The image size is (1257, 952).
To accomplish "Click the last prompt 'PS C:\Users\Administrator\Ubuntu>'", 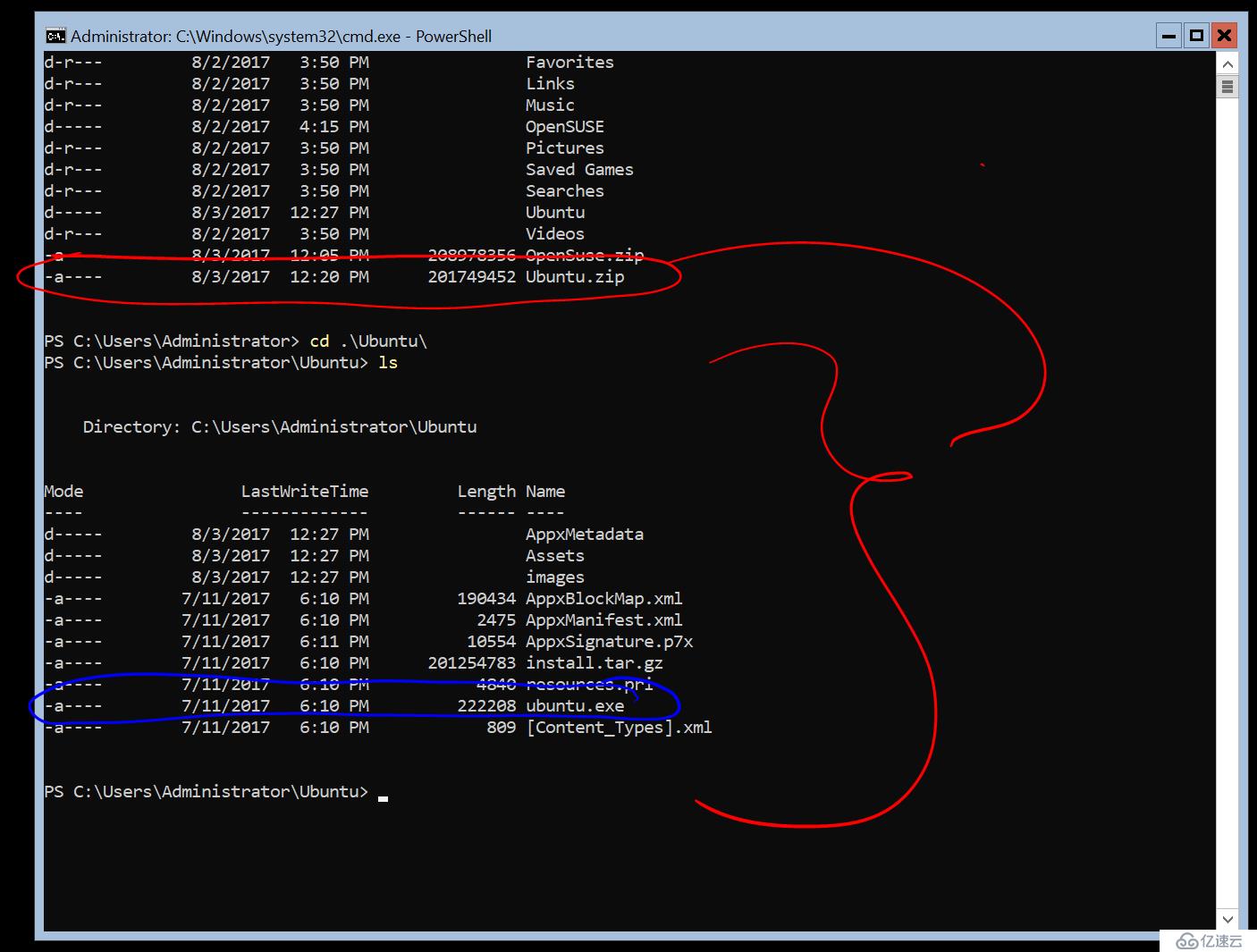I will click(x=207, y=792).
